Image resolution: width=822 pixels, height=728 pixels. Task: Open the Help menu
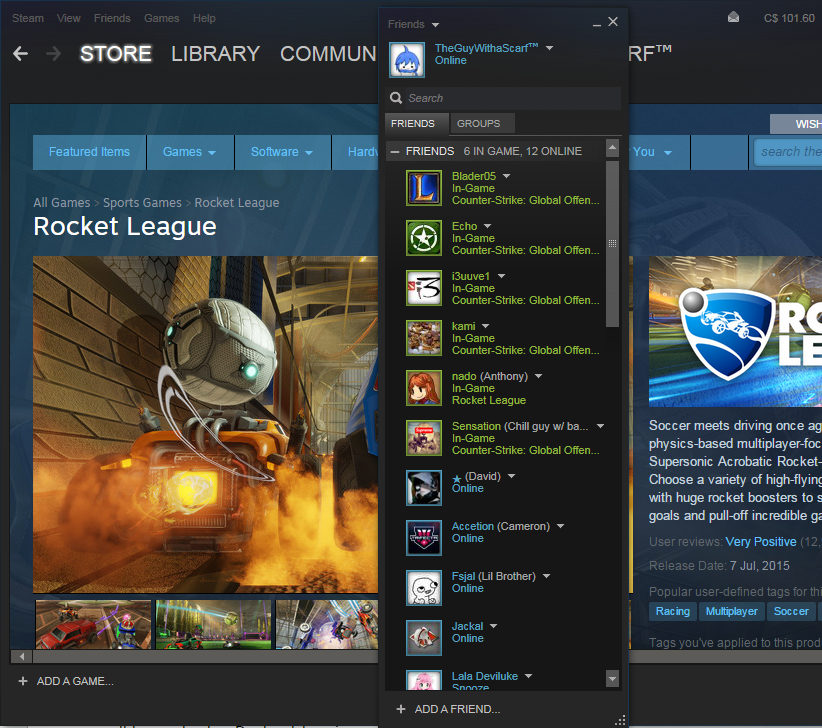click(204, 18)
